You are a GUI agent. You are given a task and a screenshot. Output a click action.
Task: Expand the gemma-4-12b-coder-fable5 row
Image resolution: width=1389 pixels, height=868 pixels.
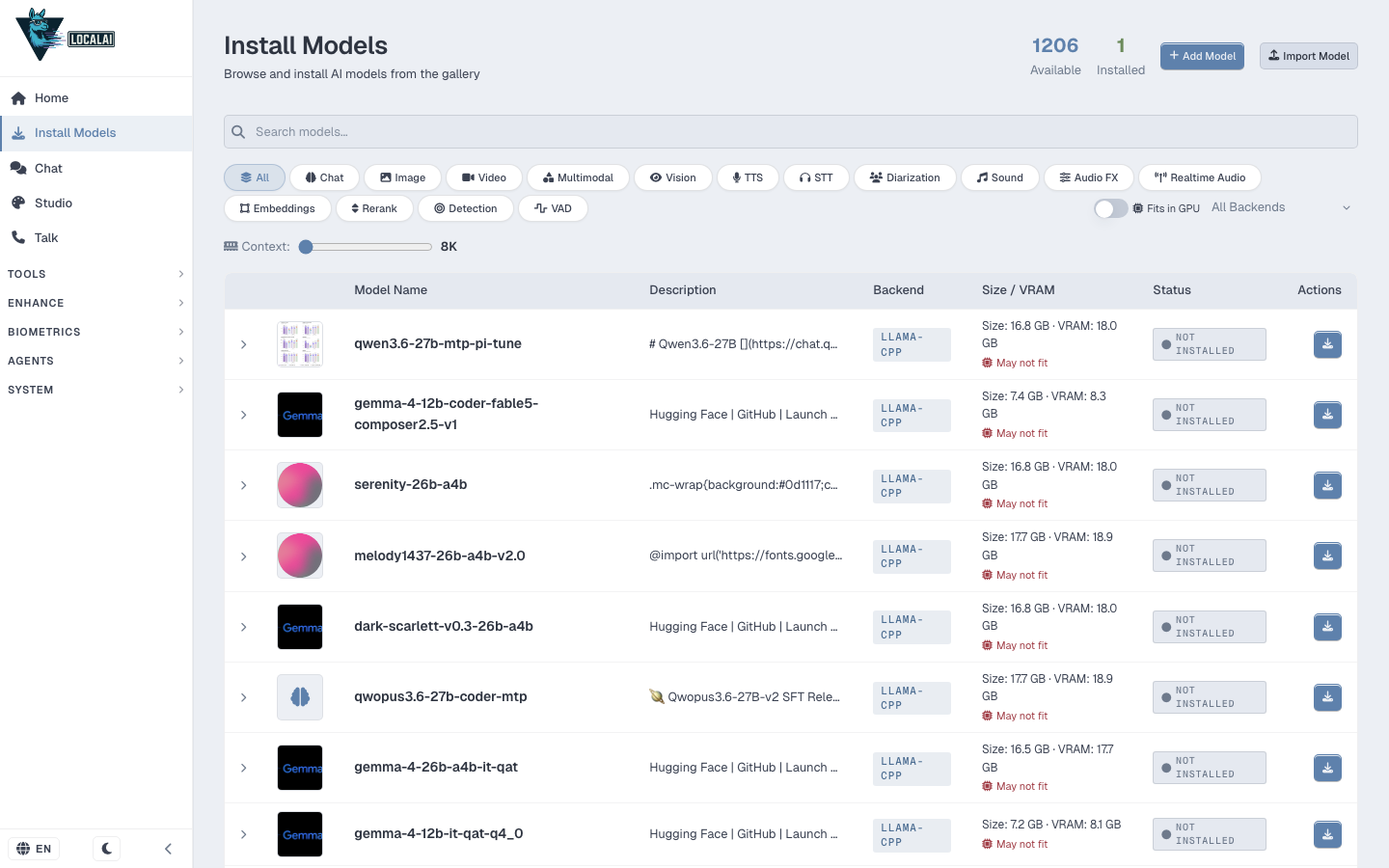click(x=244, y=415)
